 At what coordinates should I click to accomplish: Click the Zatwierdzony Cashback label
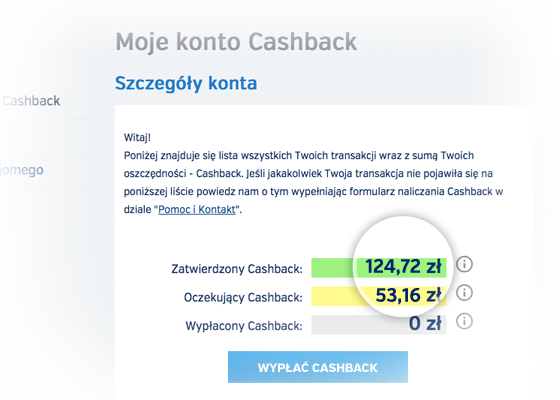[x=237, y=269]
